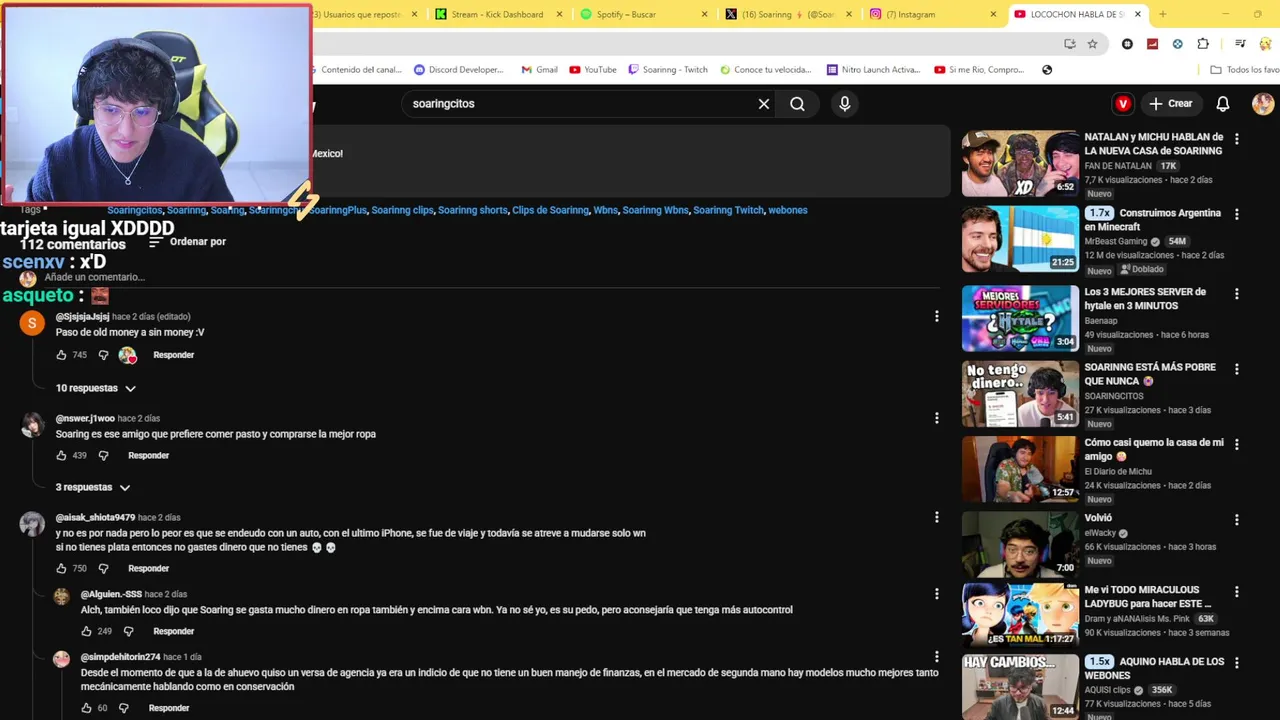Open the Todos los favoritos bookmarks folder
This screenshot has height=720, width=1280.
pyautogui.click(x=1244, y=70)
